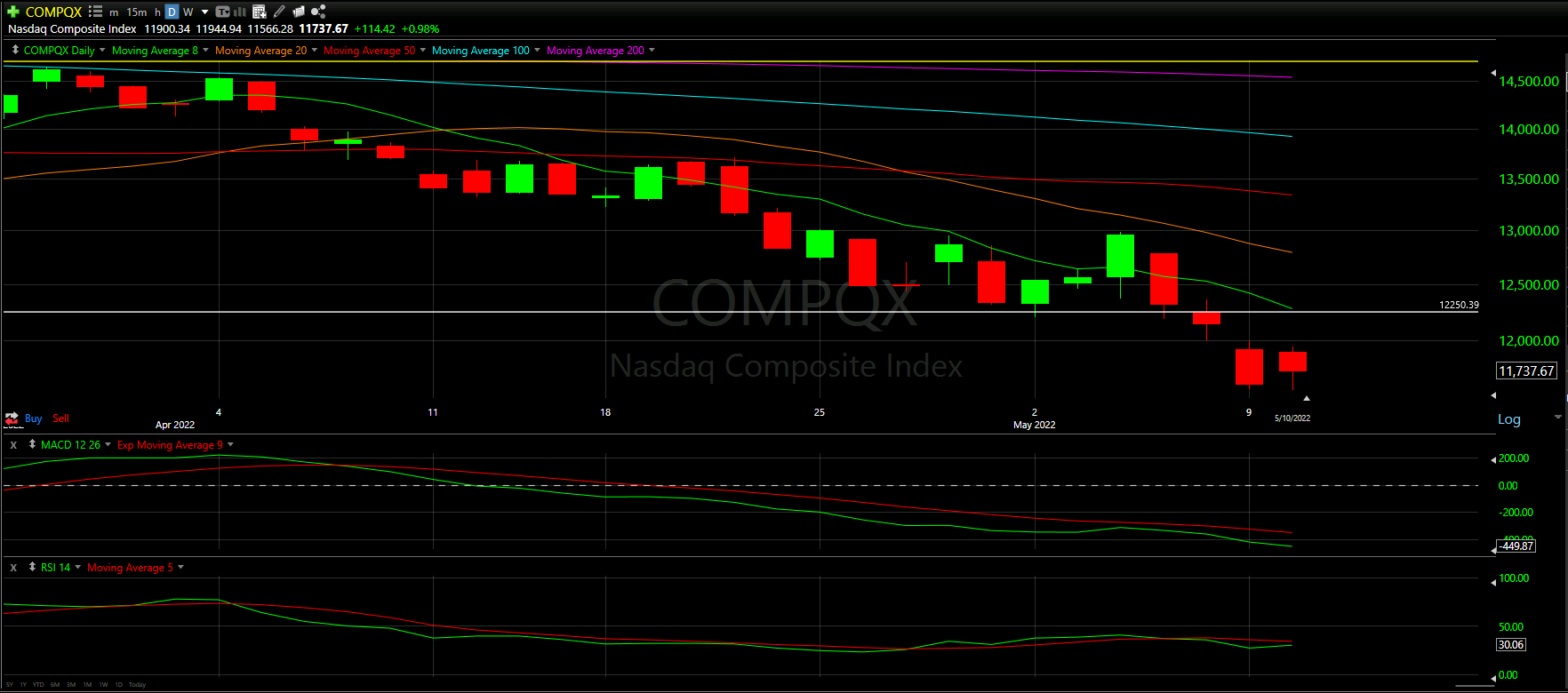Click the trade arrows icon beside Buy
The height and width of the screenshot is (693, 1568).
[12, 418]
